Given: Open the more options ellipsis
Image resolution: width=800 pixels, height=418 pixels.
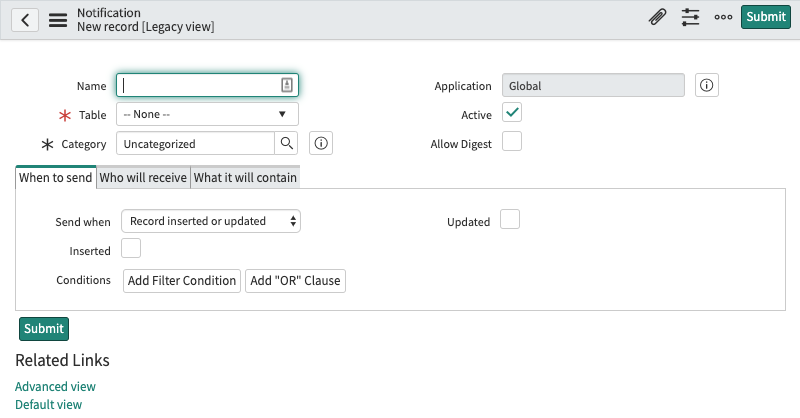Looking at the screenshot, I should (x=723, y=17).
